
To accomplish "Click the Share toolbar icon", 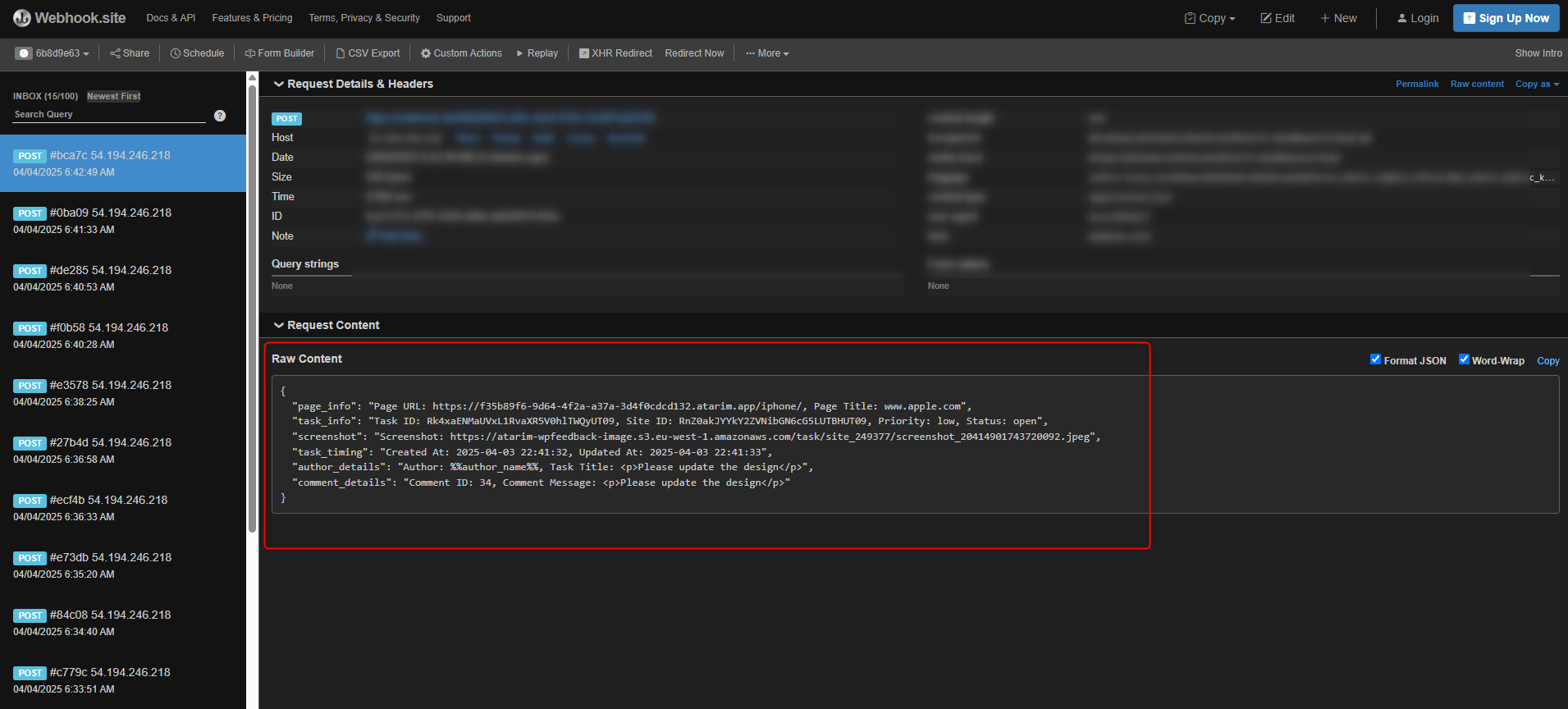I will [115, 53].
